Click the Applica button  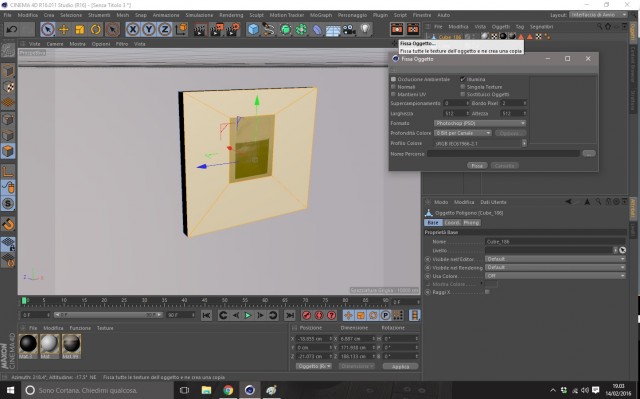tap(400, 366)
